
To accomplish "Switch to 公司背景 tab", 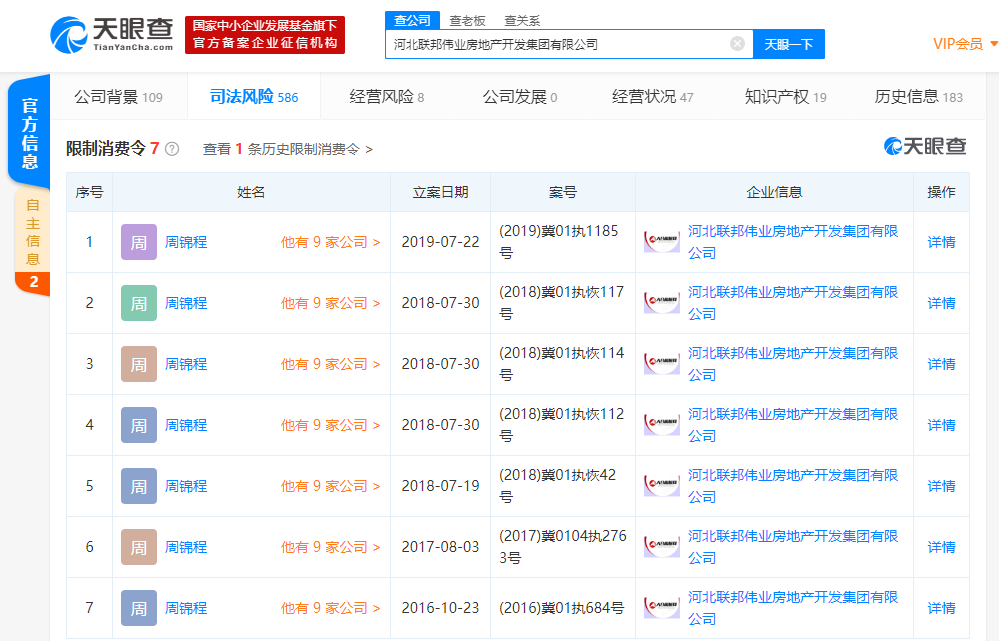I will 119,97.
